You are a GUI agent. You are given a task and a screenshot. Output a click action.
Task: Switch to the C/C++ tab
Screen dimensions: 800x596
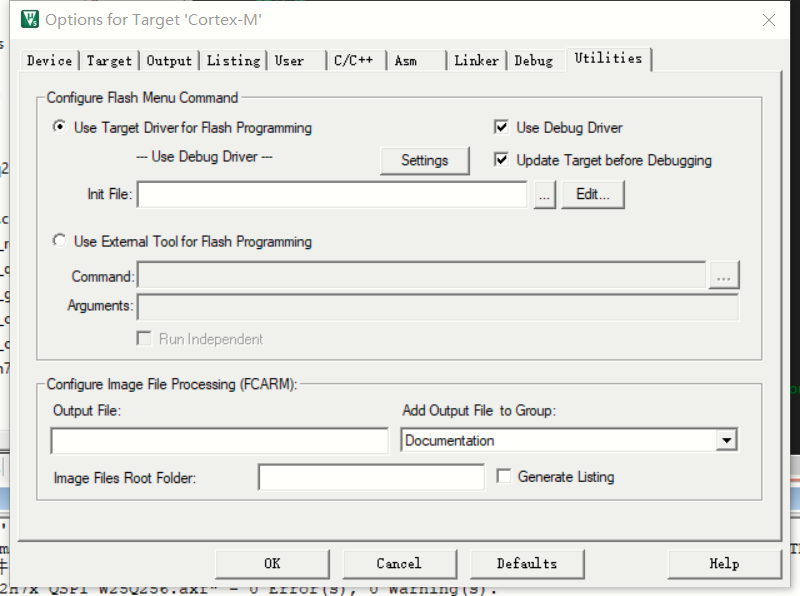[356, 61]
